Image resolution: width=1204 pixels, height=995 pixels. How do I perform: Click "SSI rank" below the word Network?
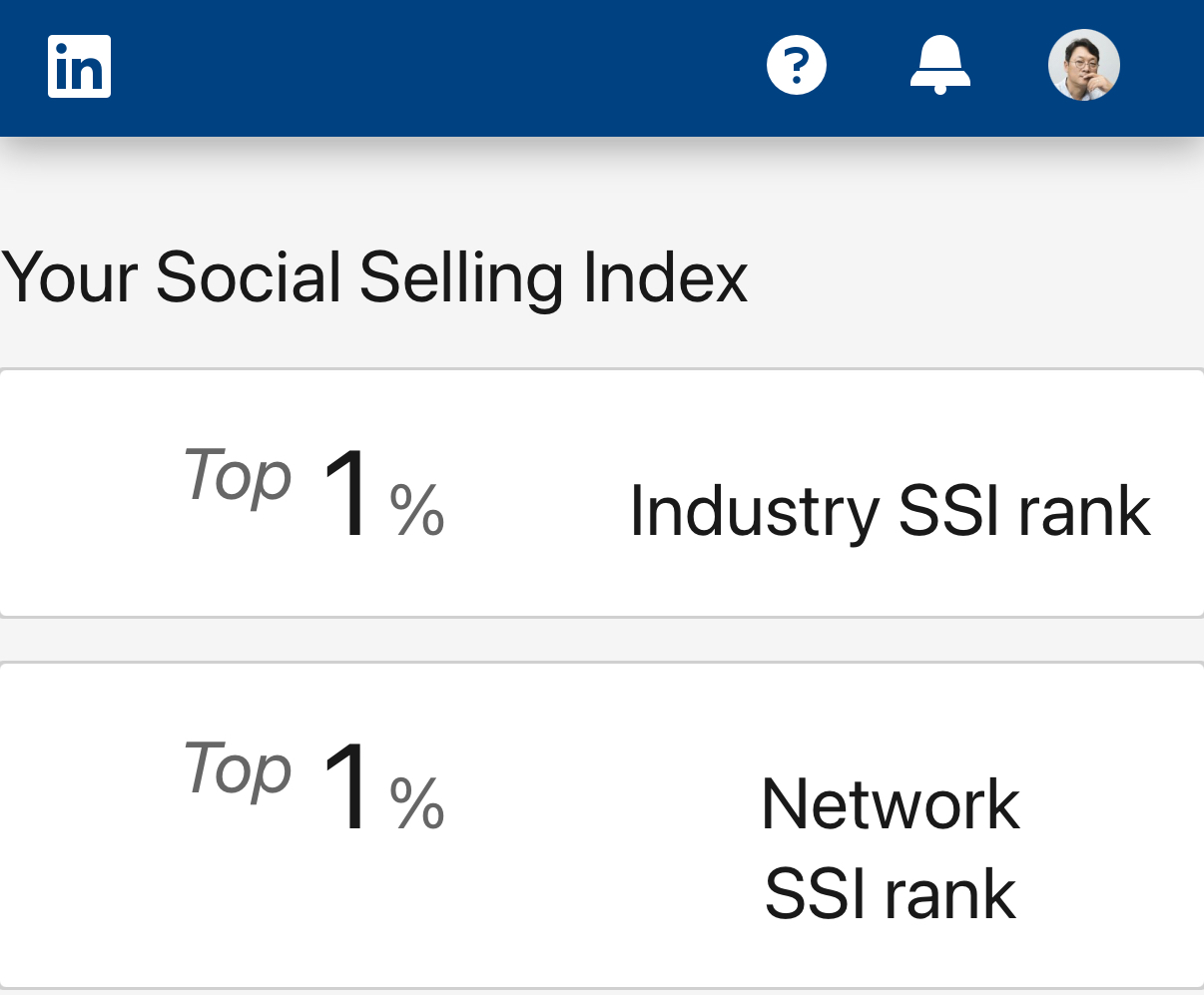(890, 893)
